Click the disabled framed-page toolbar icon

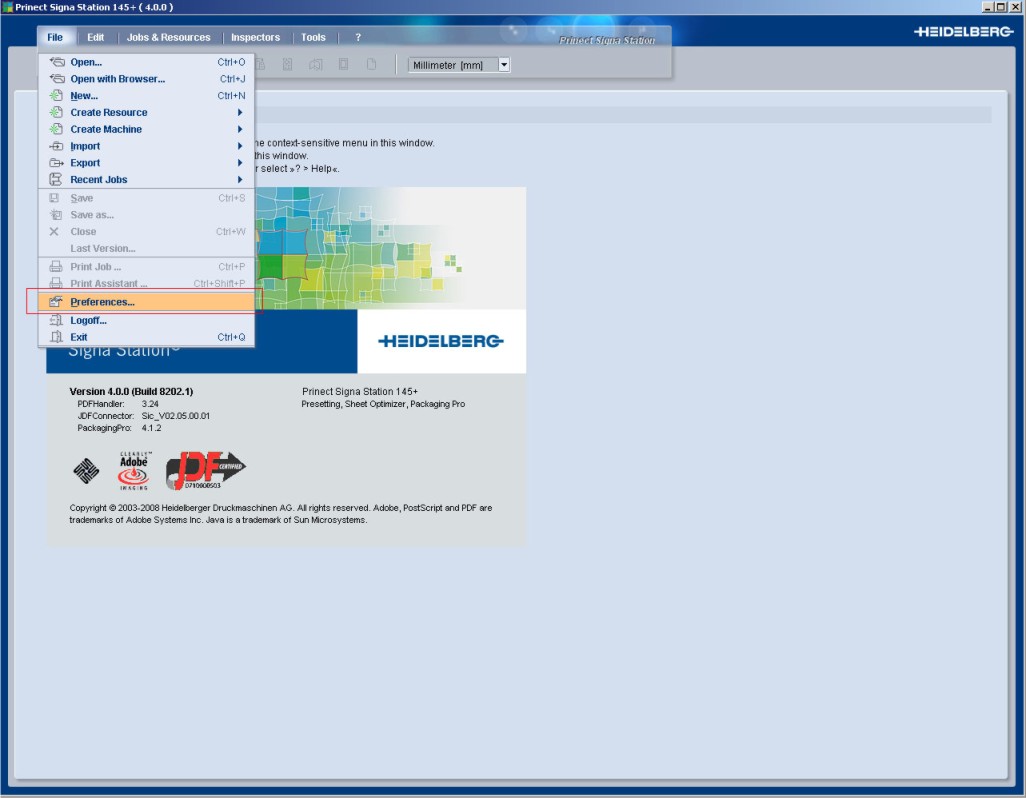344,65
